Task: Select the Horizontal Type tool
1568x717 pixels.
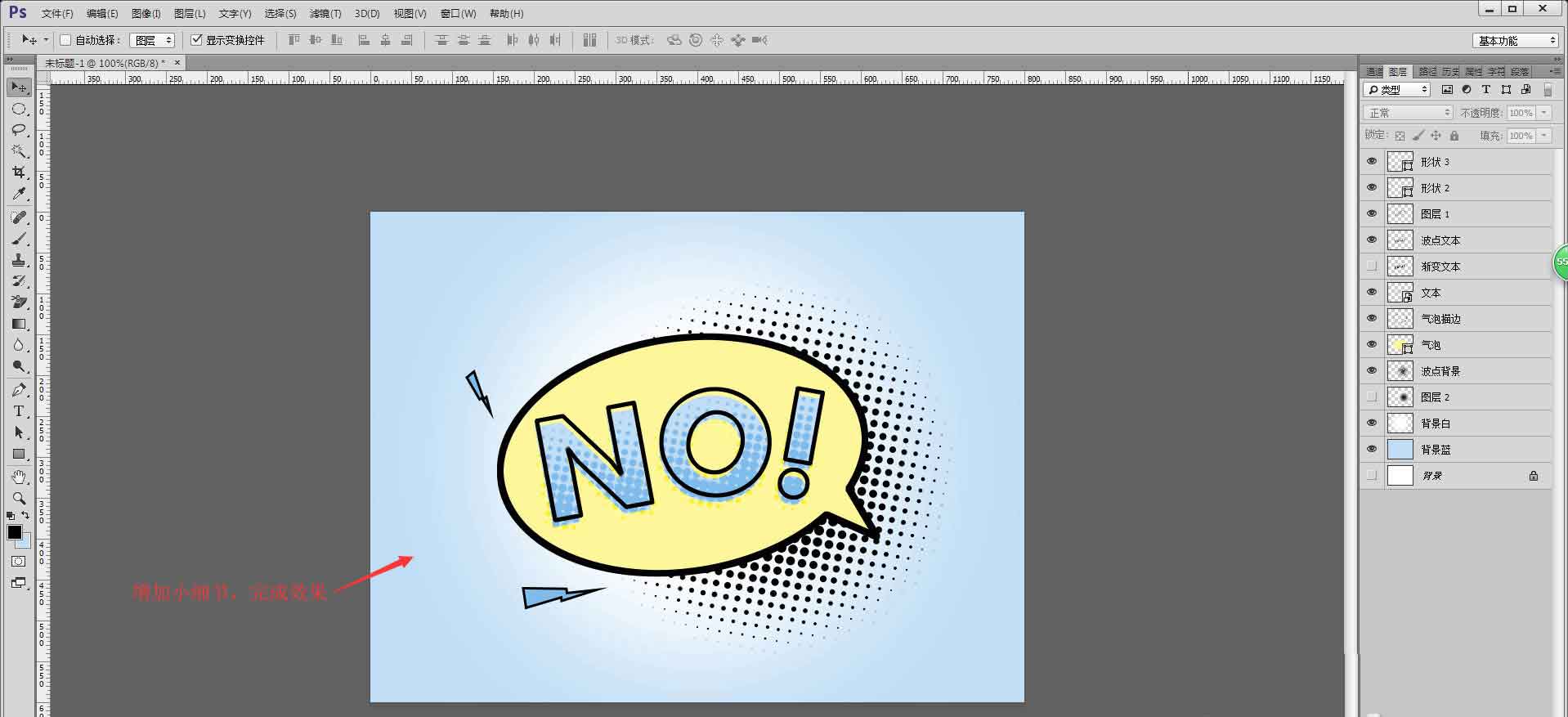Action: click(19, 411)
